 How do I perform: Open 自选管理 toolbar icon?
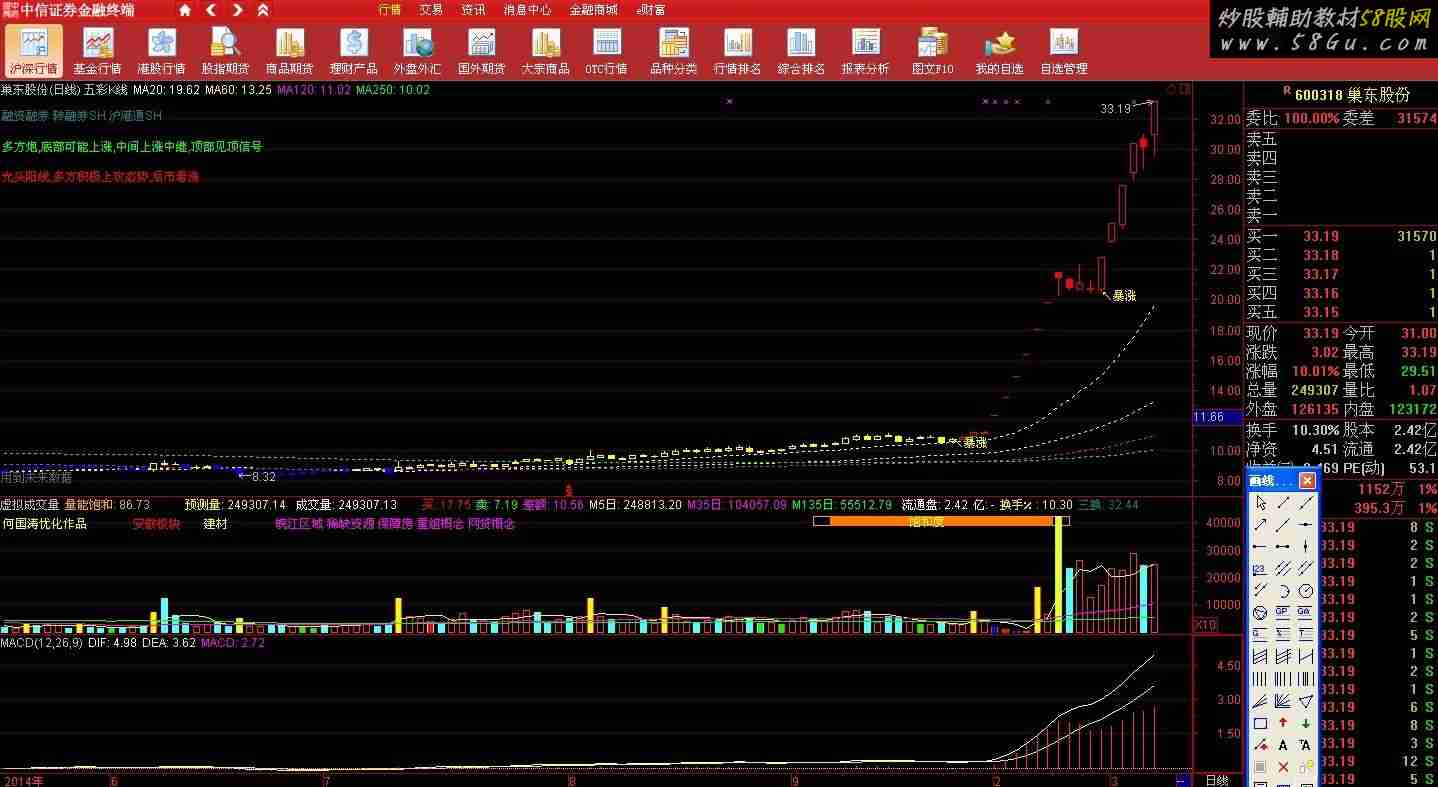point(1063,51)
